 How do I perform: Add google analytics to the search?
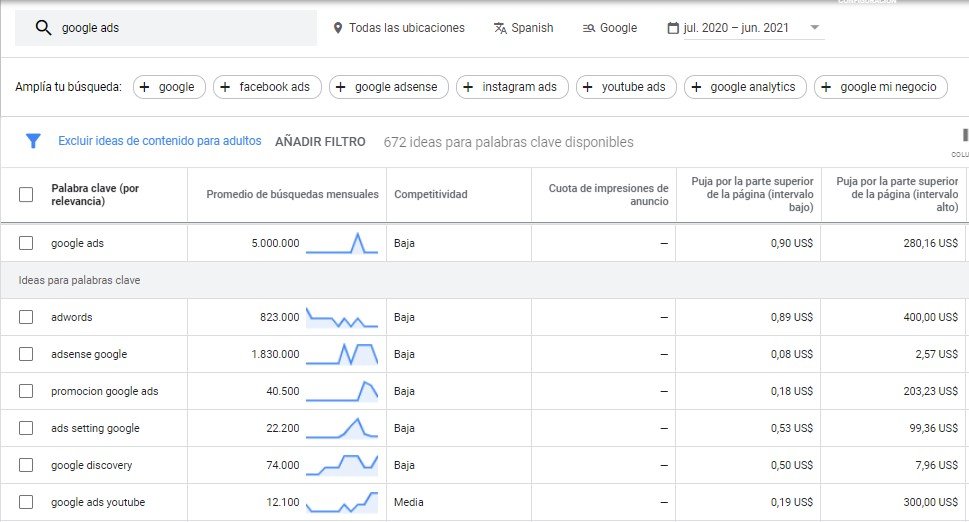click(745, 87)
